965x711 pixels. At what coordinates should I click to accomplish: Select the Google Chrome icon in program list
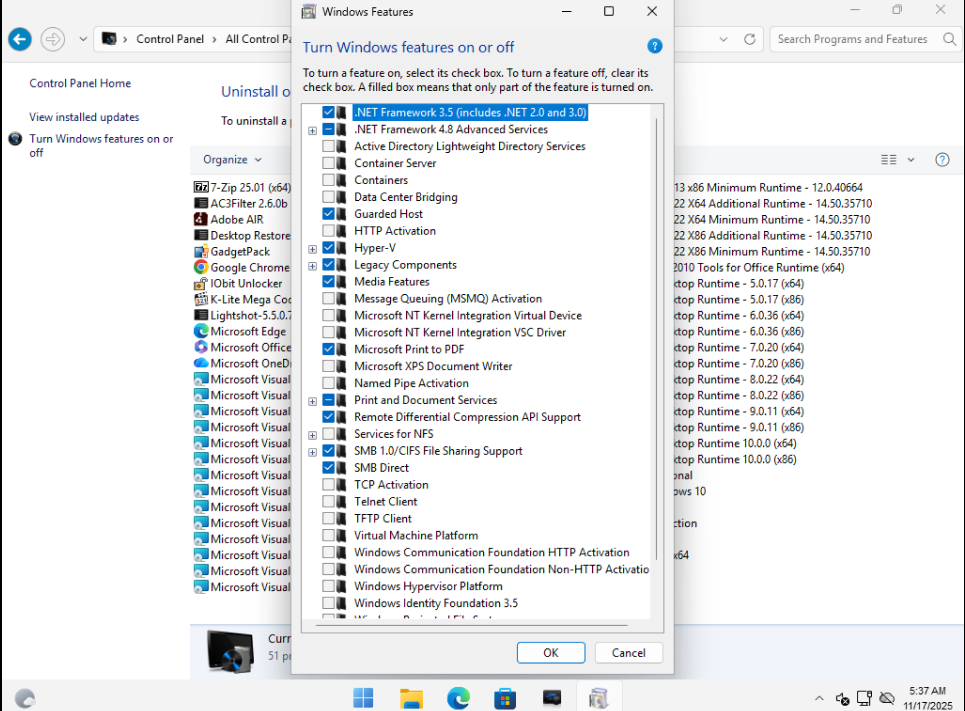coord(201,268)
